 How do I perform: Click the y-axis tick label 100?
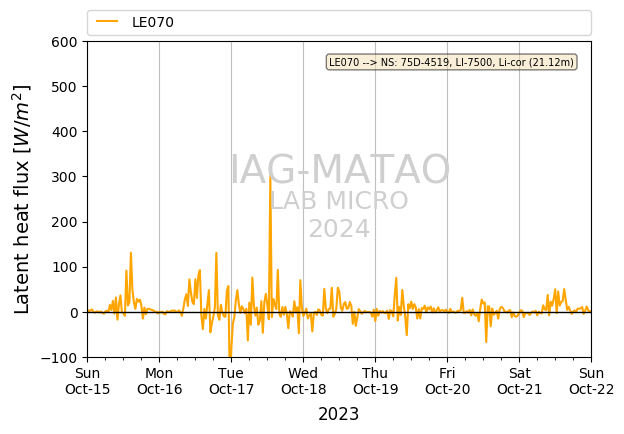point(64,267)
